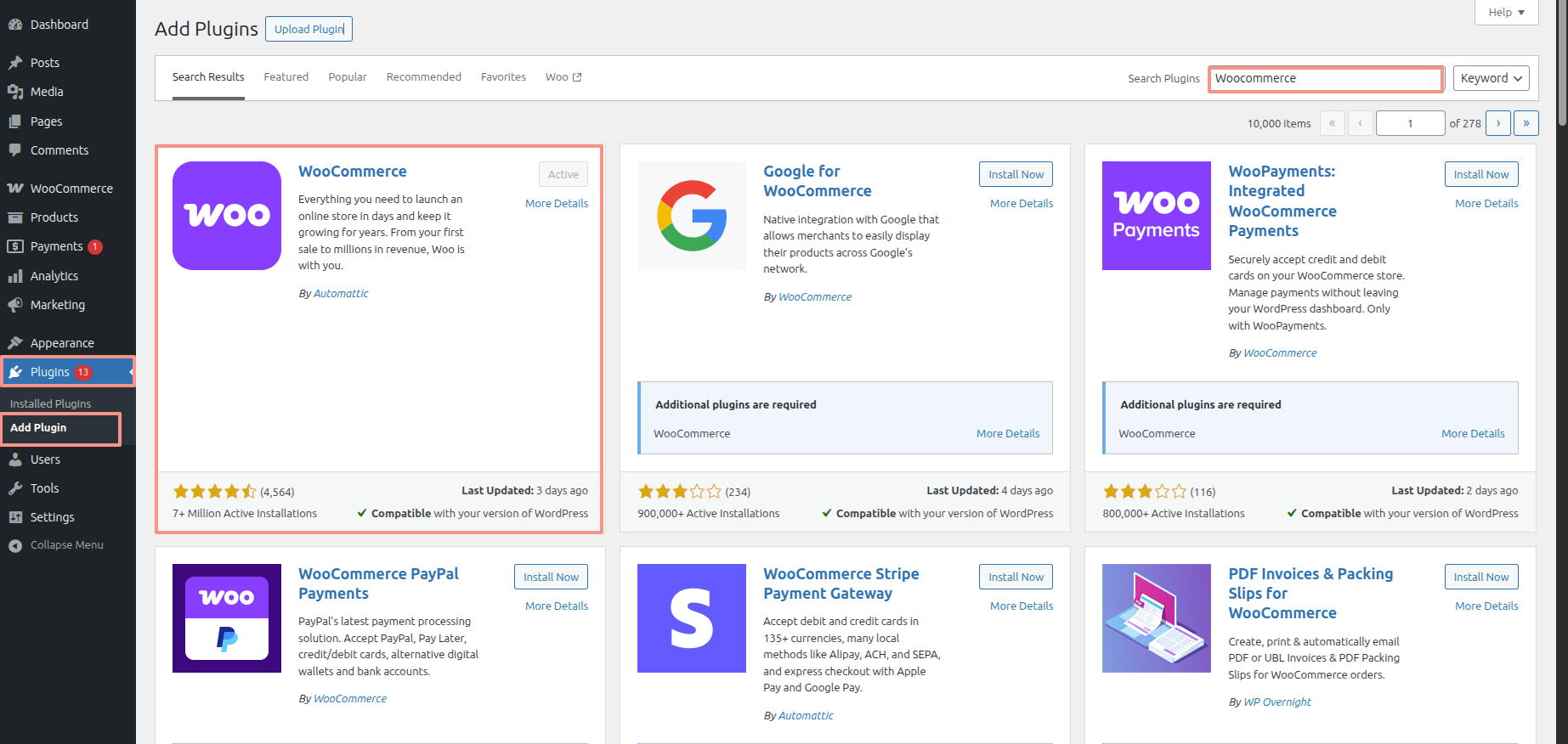
Task: Click the WooCommerce Stripe Payment Gateway title
Action: [x=841, y=583]
